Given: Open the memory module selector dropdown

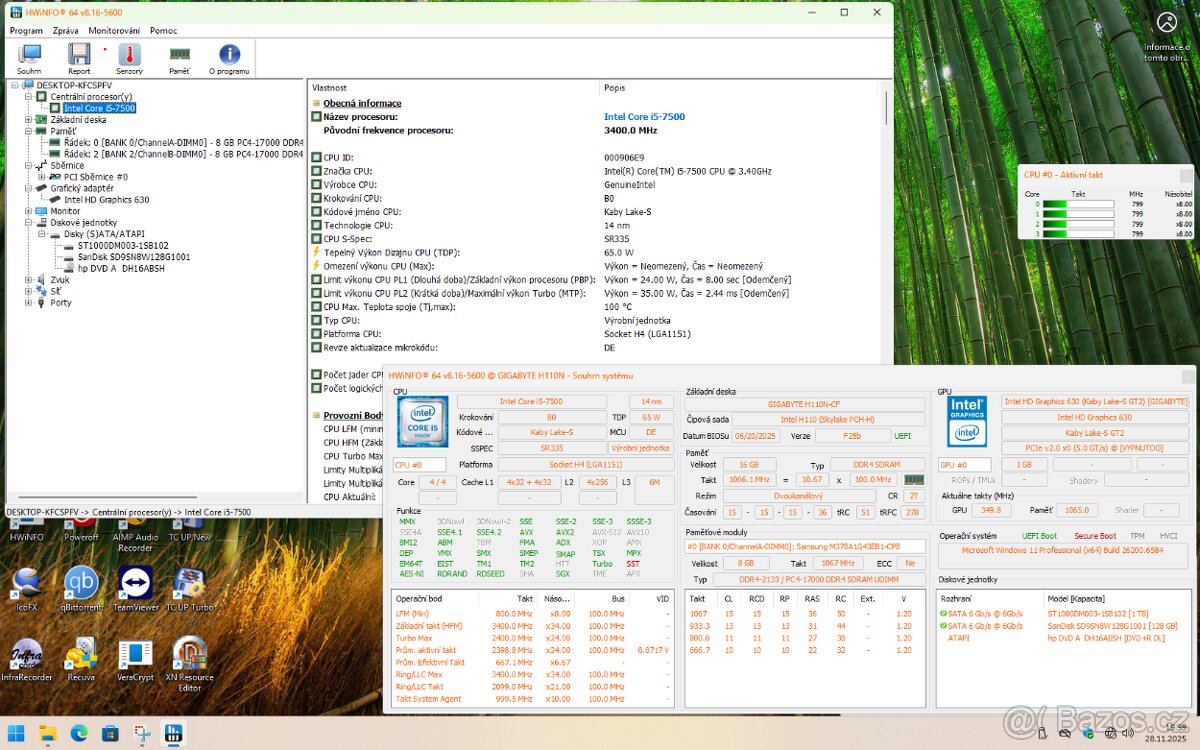Looking at the screenshot, I should click(805, 547).
